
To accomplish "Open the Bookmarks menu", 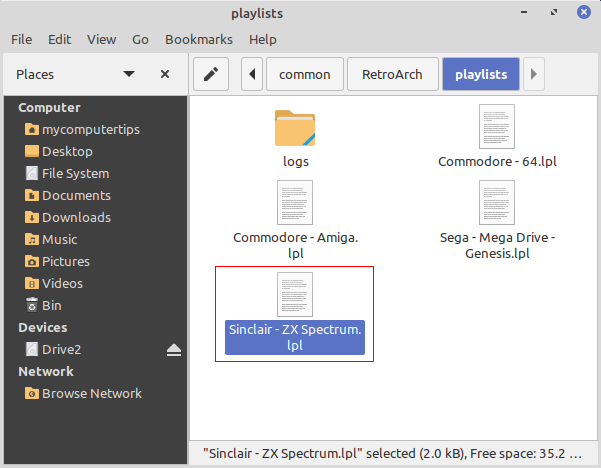I will (198, 39).
